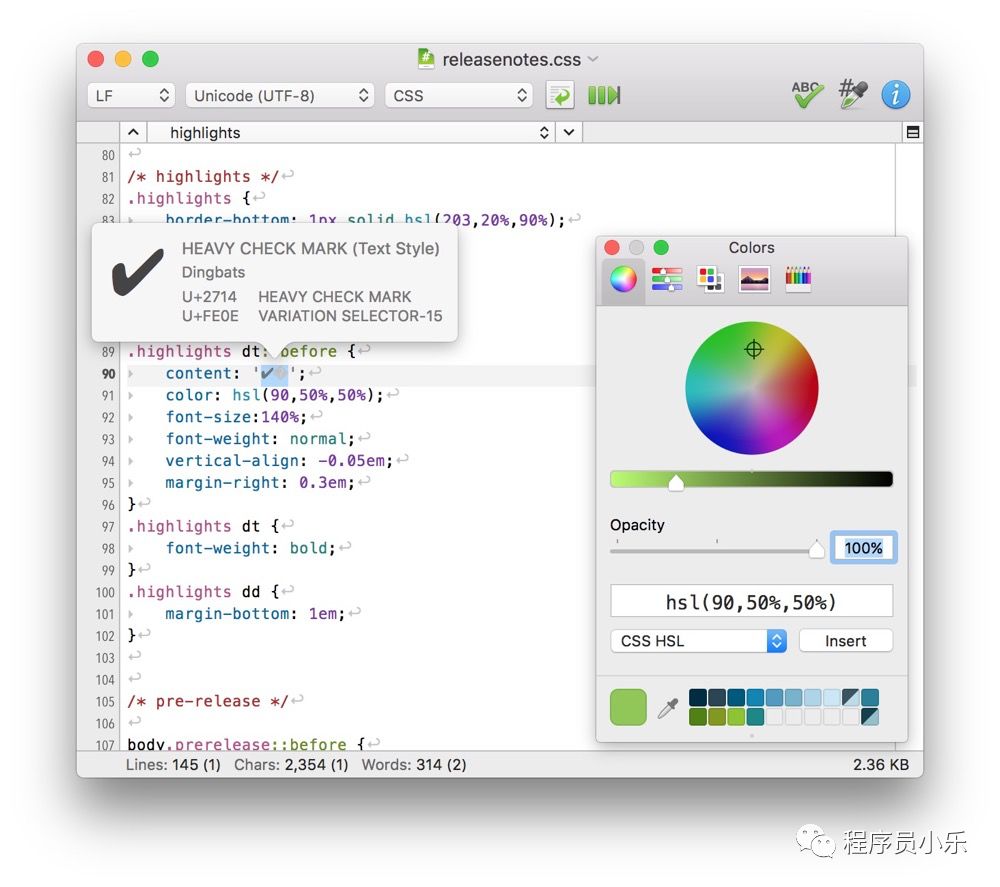Click 'Chars: 2,354 (1)' in the status bar

(x=291, y=765)
